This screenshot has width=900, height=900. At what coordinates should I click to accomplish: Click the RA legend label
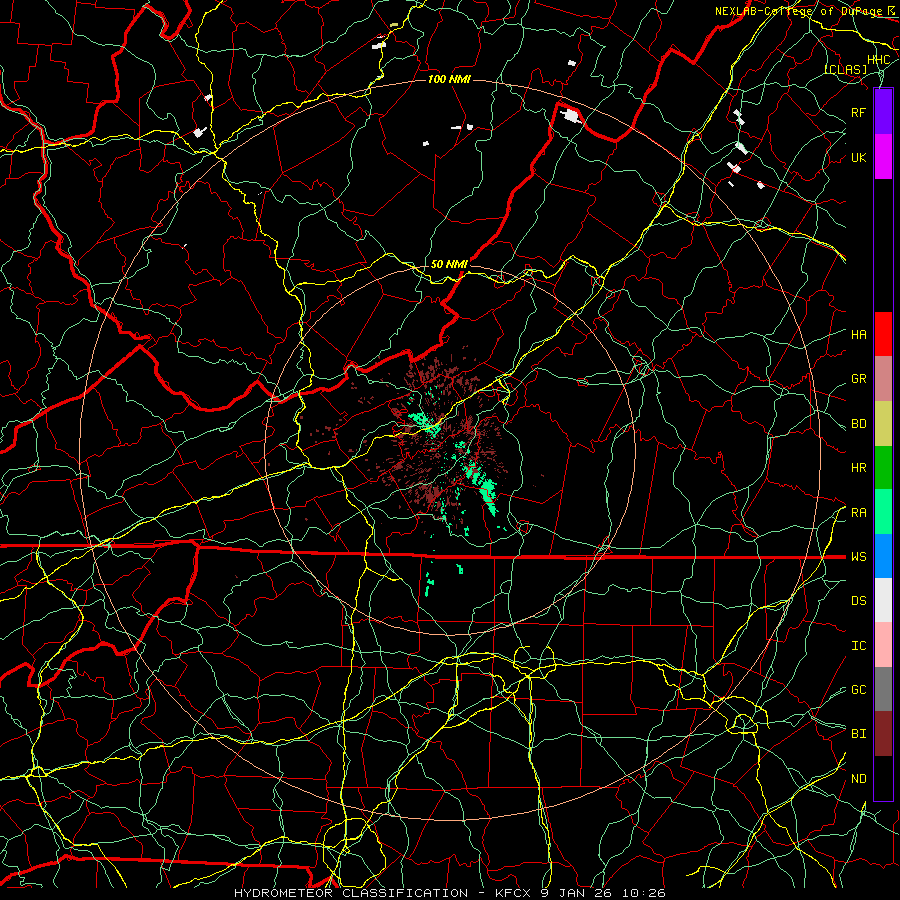tap(858, 513)
